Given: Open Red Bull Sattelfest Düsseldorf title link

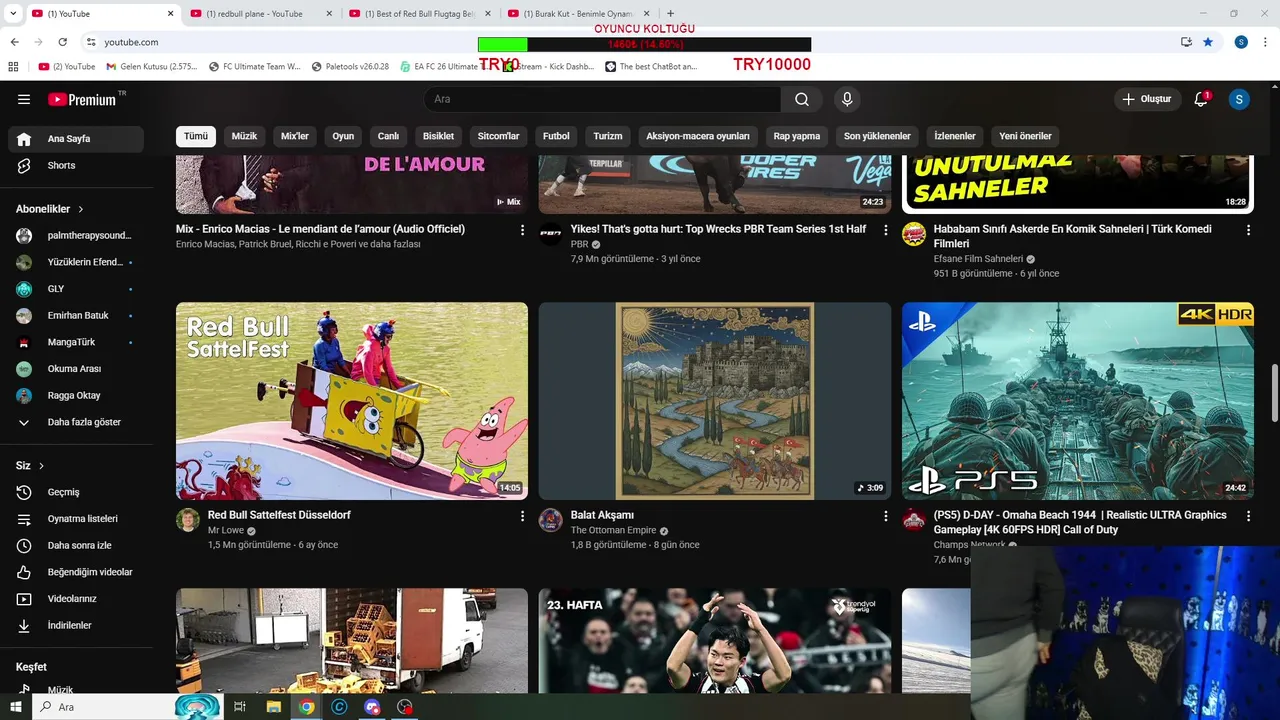Looking at the screenshot, I should 279,515.
